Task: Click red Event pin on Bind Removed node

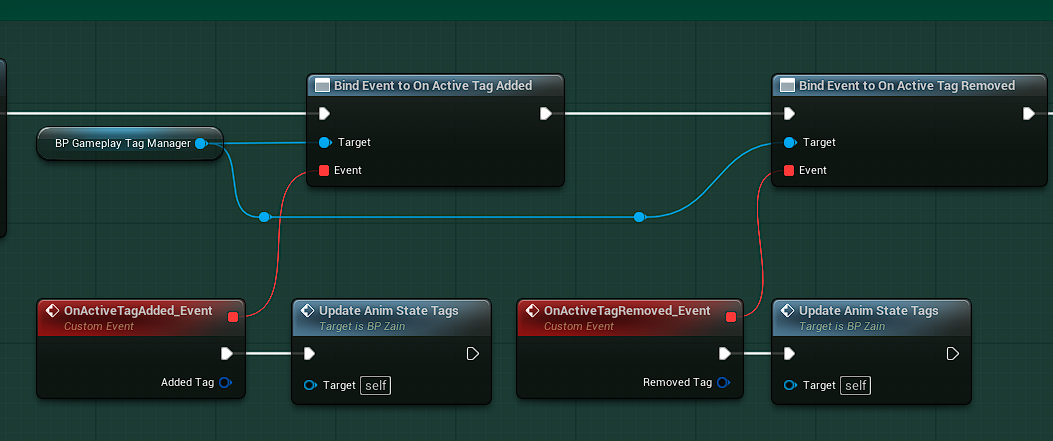Action: 790,170
